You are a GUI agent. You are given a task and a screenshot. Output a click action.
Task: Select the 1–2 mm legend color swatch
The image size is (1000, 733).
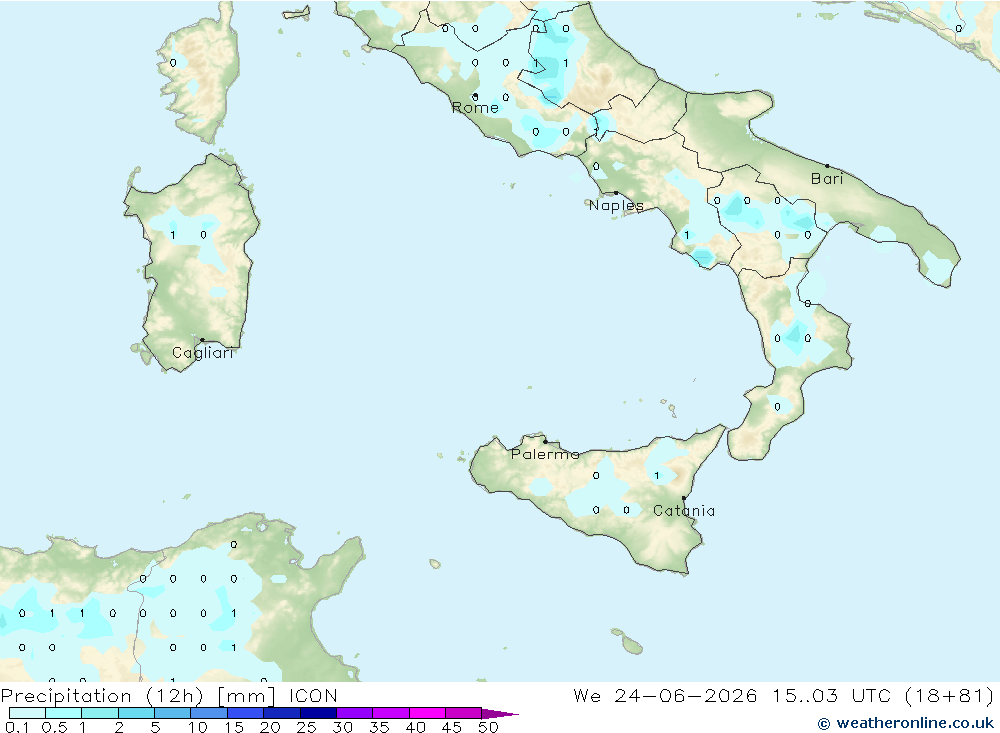[100, 713]
